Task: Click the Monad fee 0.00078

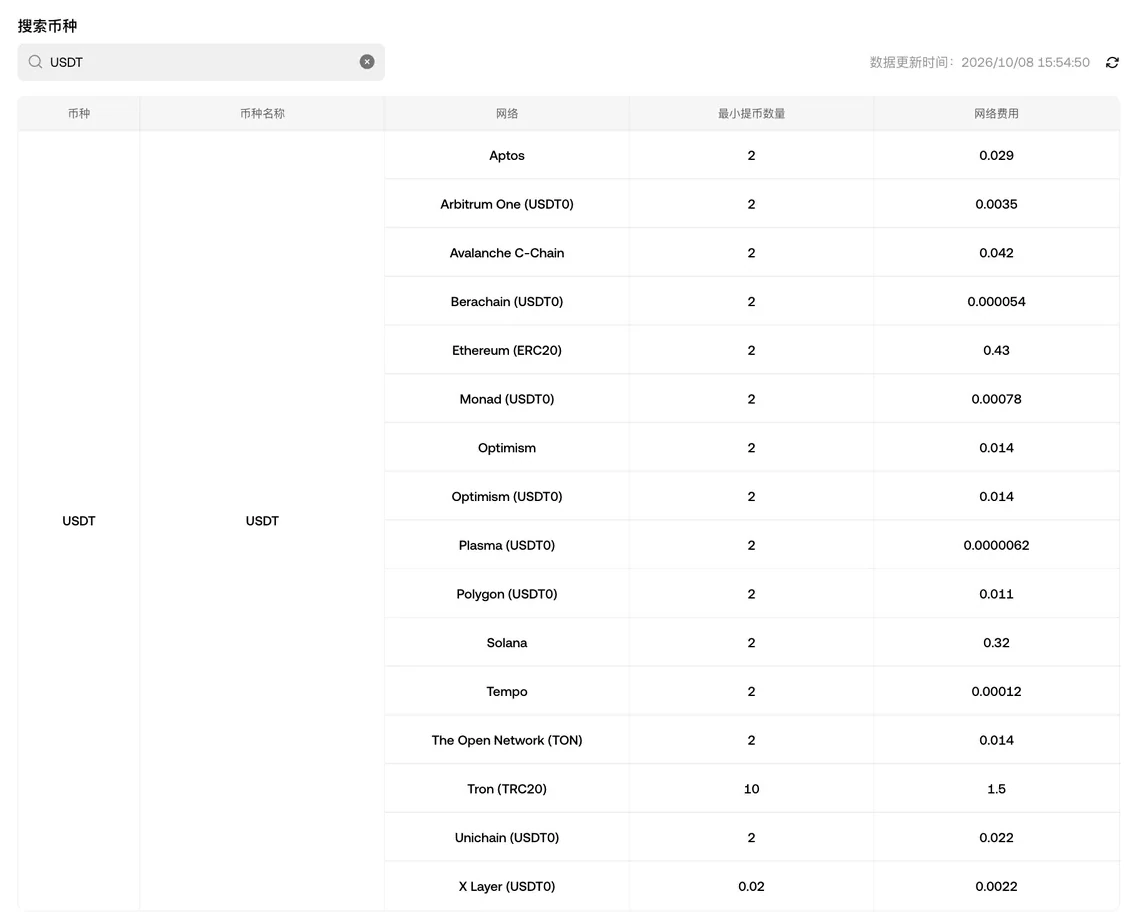Action: pos(996,398)
